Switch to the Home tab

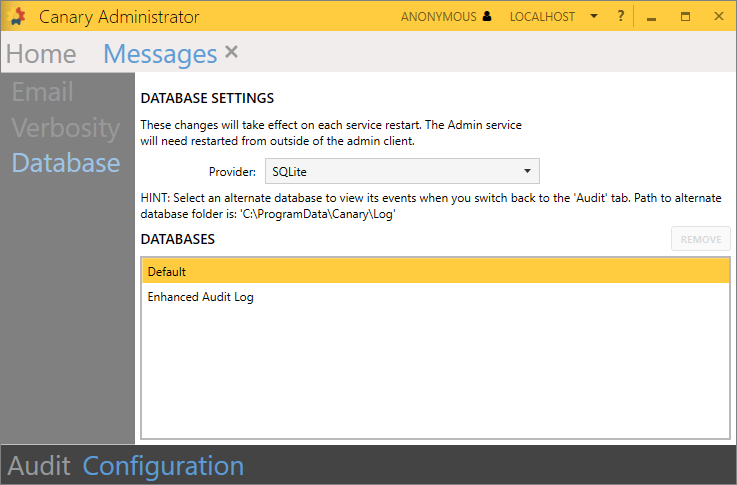pos(41,54)
